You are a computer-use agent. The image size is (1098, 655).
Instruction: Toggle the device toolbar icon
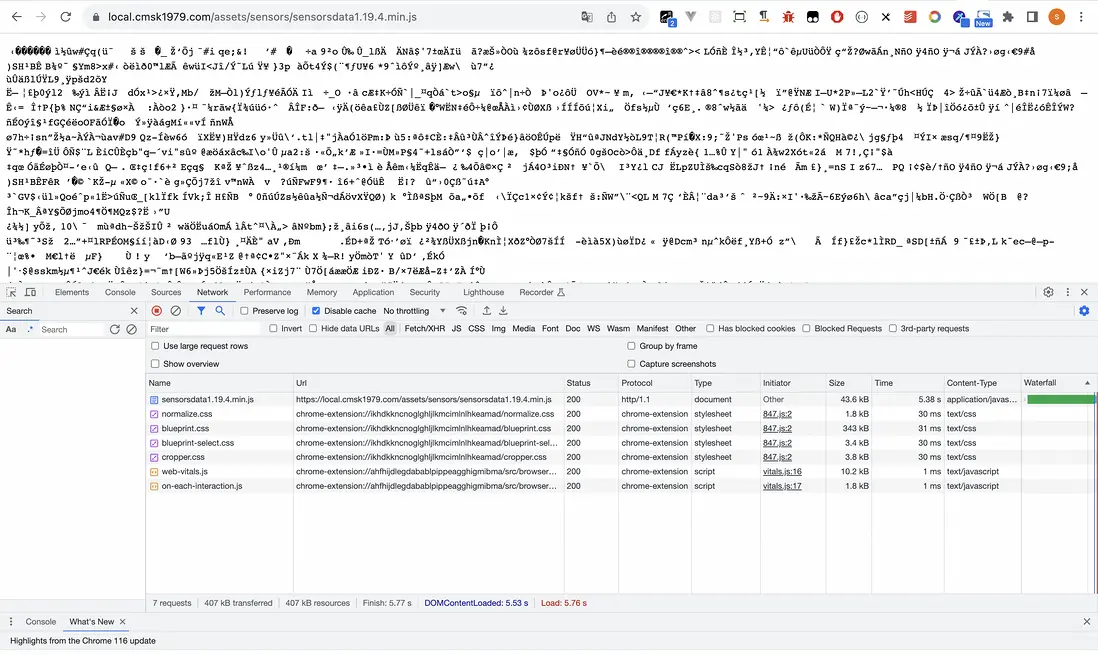point(31,292)
